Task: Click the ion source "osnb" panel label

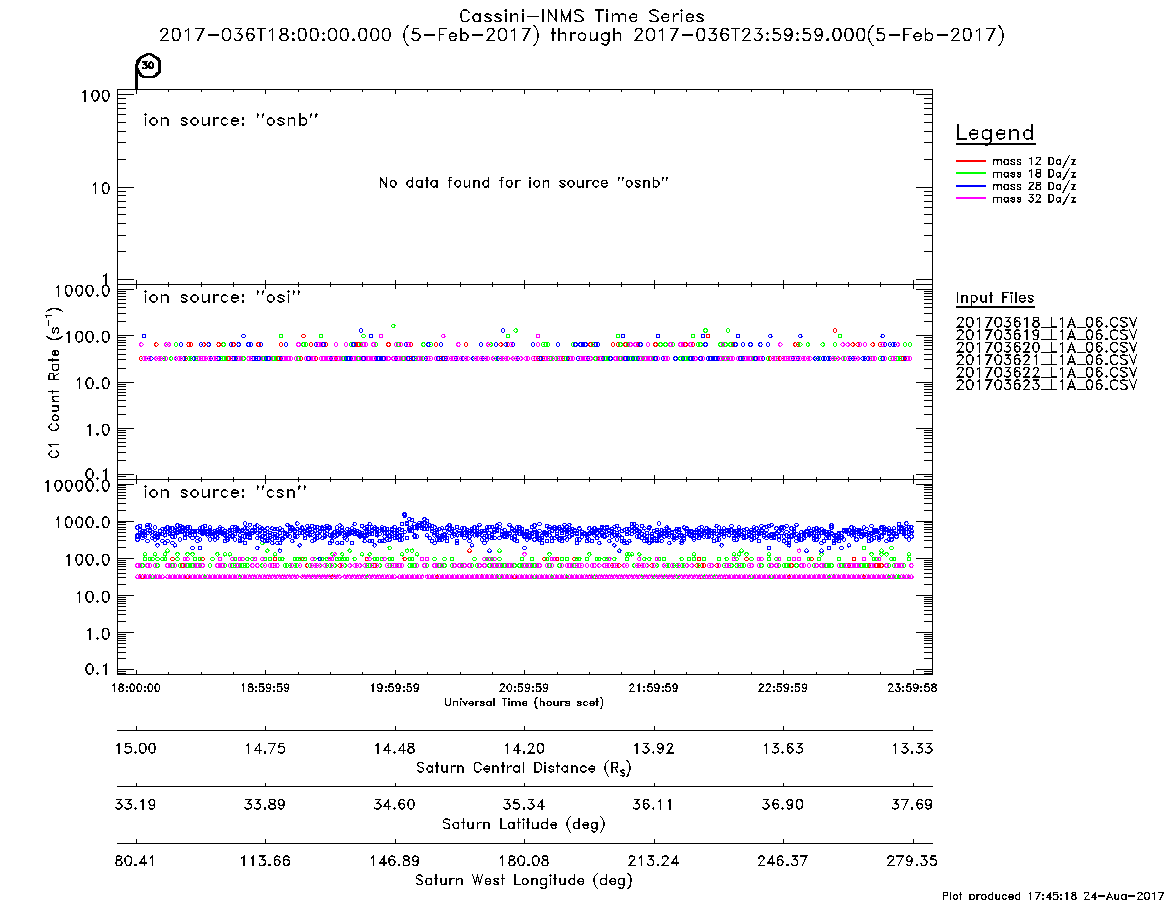Action: pos(231,120)
